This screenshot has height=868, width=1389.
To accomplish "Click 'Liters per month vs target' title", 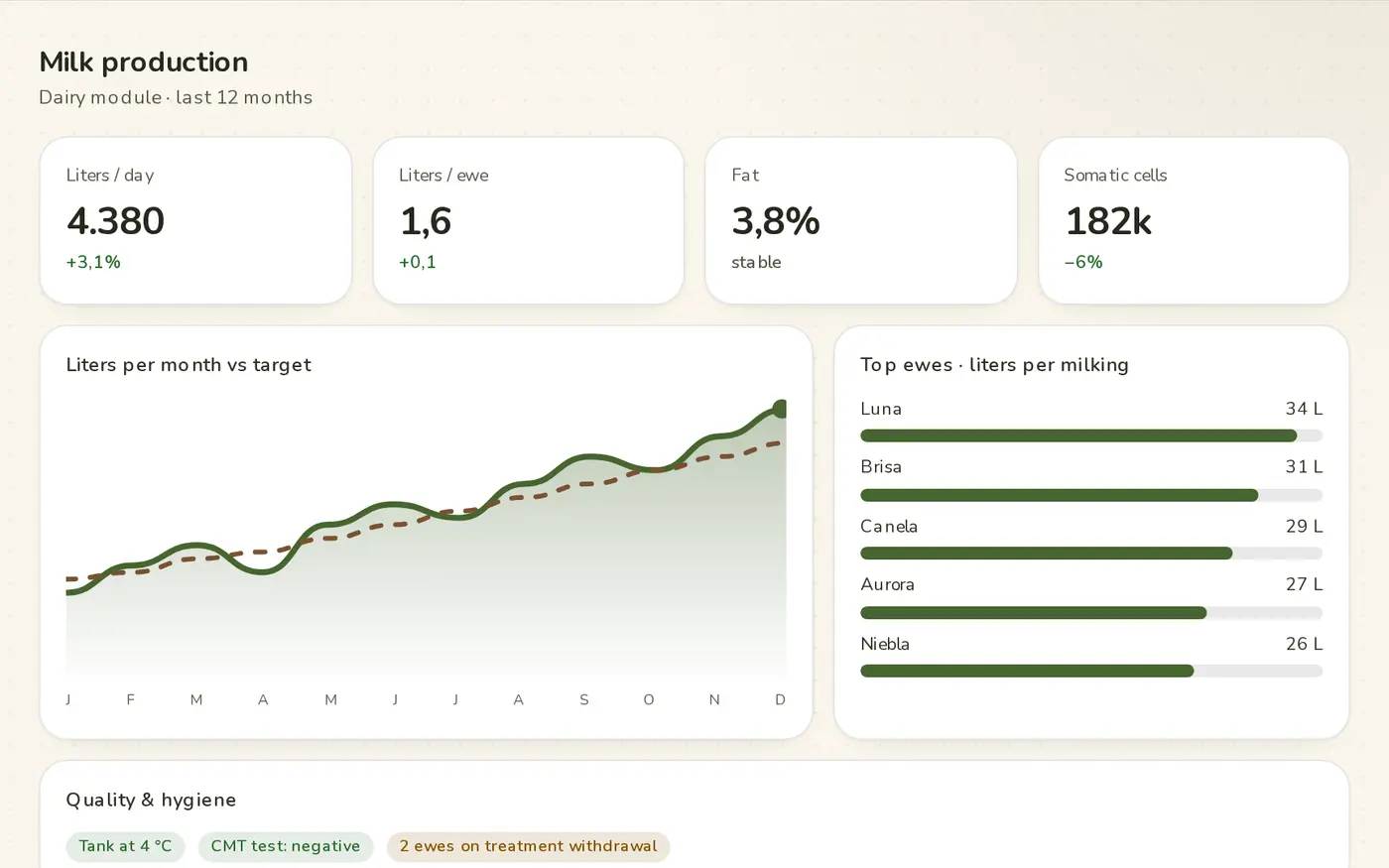I will point(189,364).
